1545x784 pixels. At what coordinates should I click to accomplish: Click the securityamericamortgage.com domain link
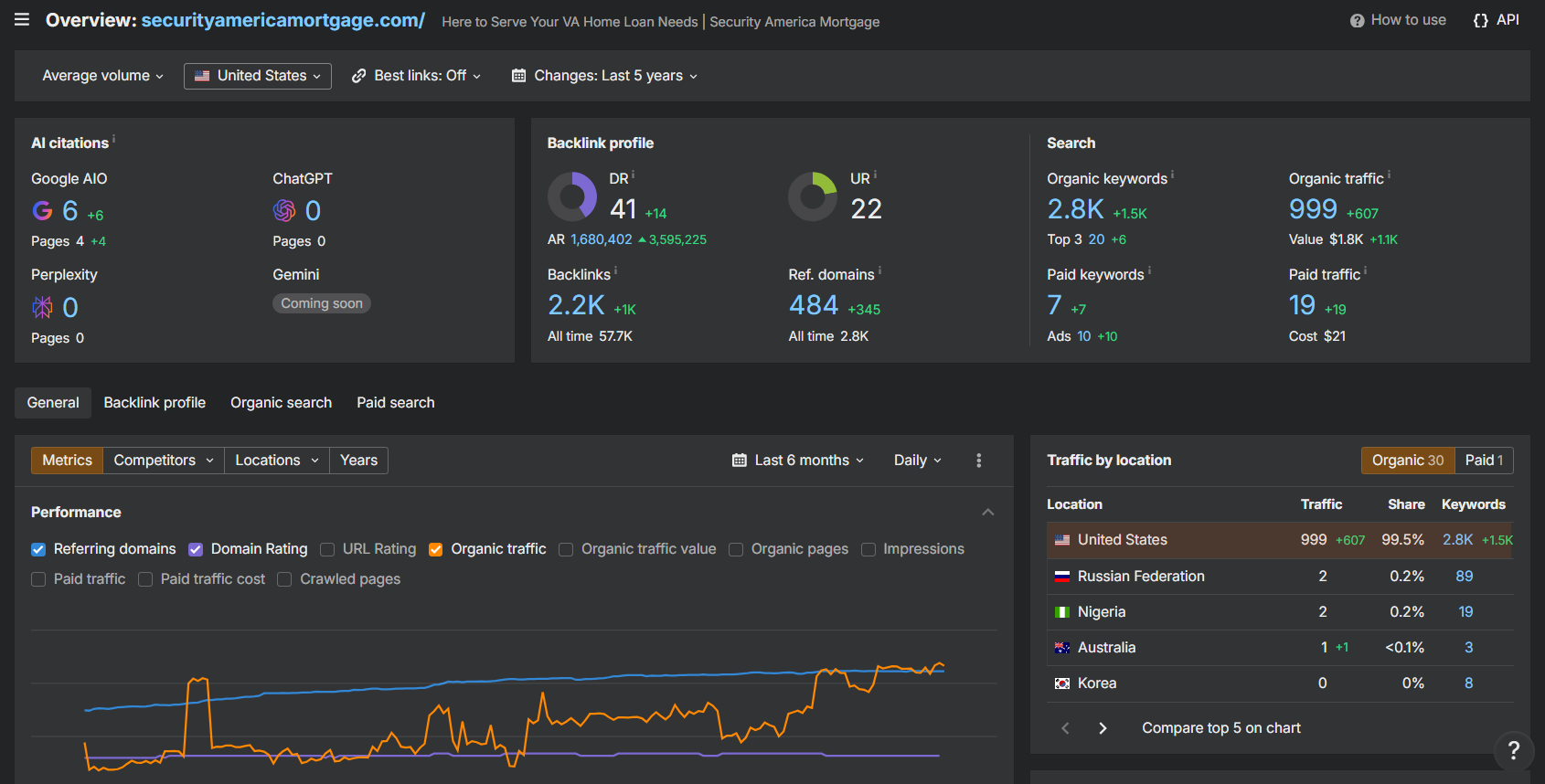[282, 20]
